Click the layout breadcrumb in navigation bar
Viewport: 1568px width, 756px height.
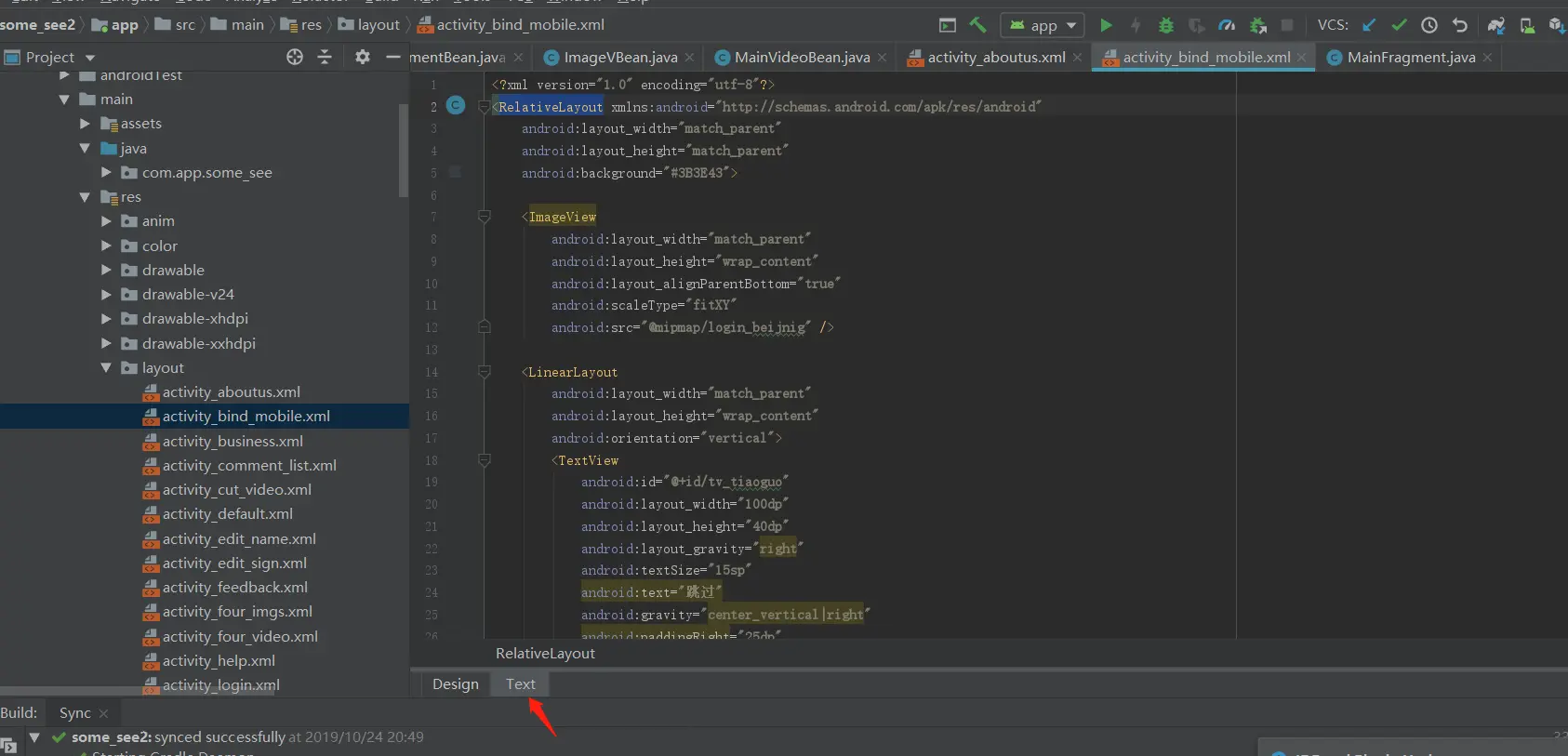click(368, 25)
